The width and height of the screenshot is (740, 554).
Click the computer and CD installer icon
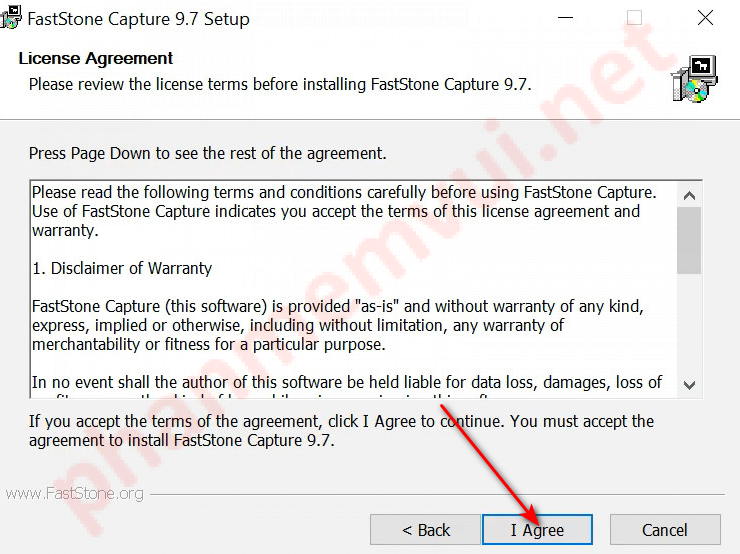click(694, 78)
